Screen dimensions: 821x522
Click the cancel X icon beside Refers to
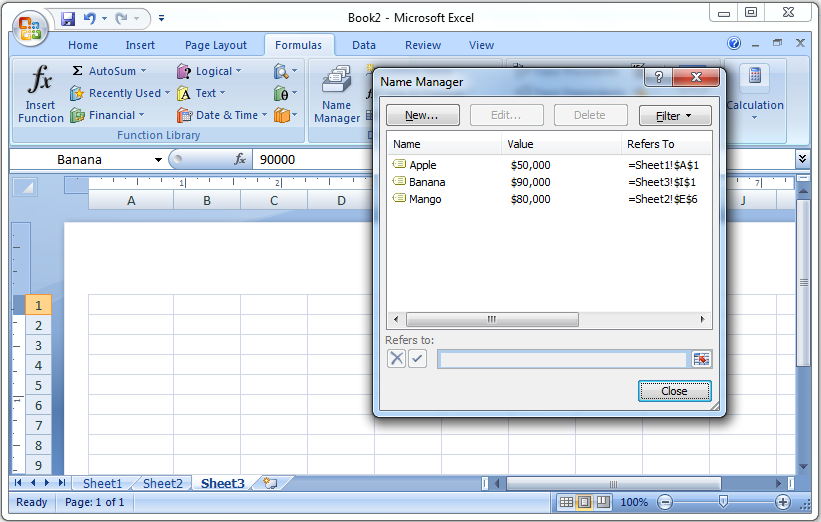click(x=396, y=359)
